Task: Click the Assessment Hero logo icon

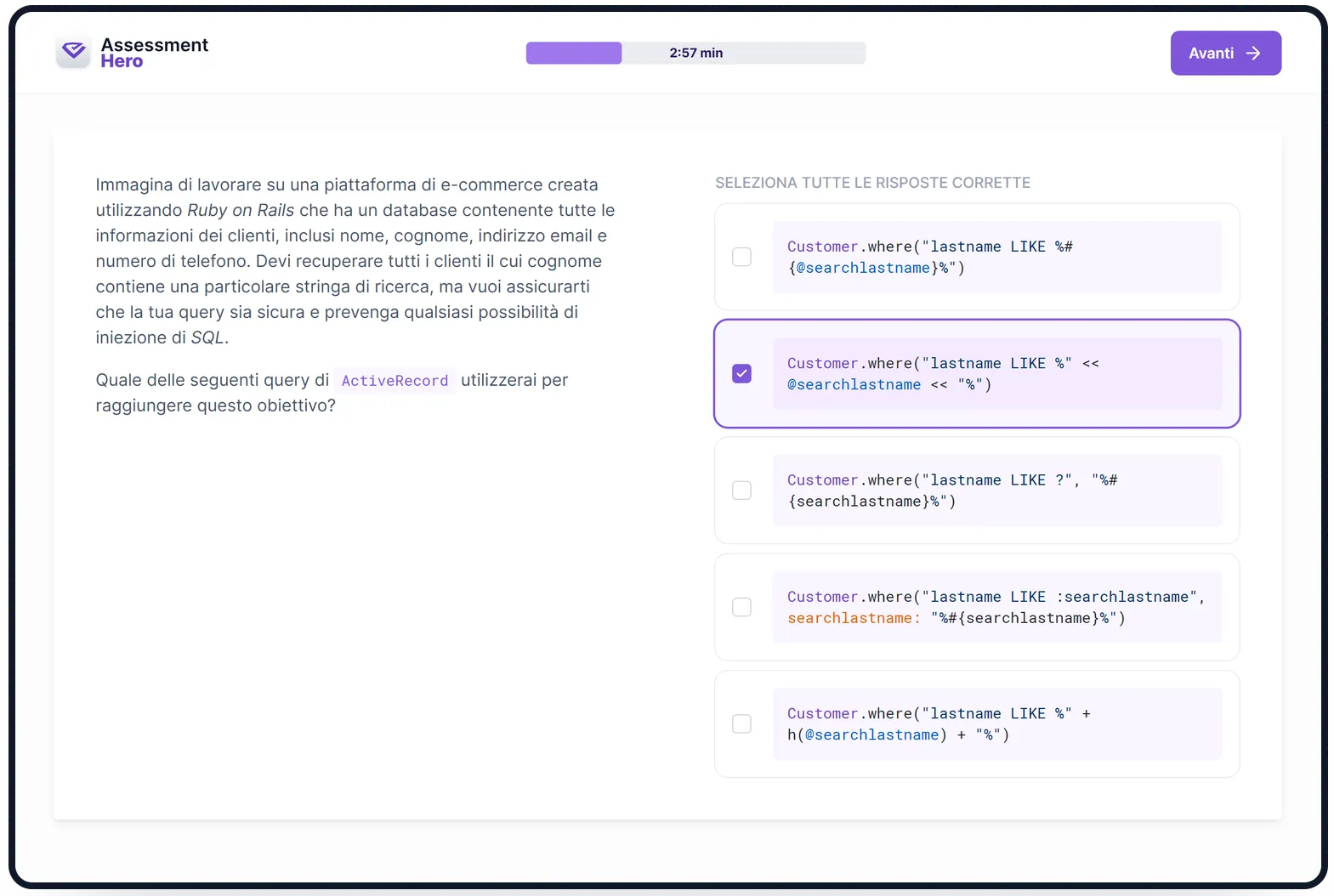Action: pos(74,53)
